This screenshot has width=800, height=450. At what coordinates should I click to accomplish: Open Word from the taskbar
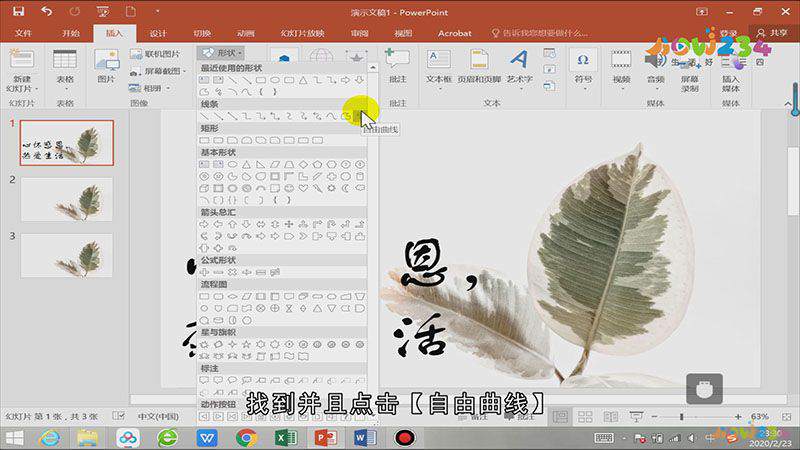point(365,438)
